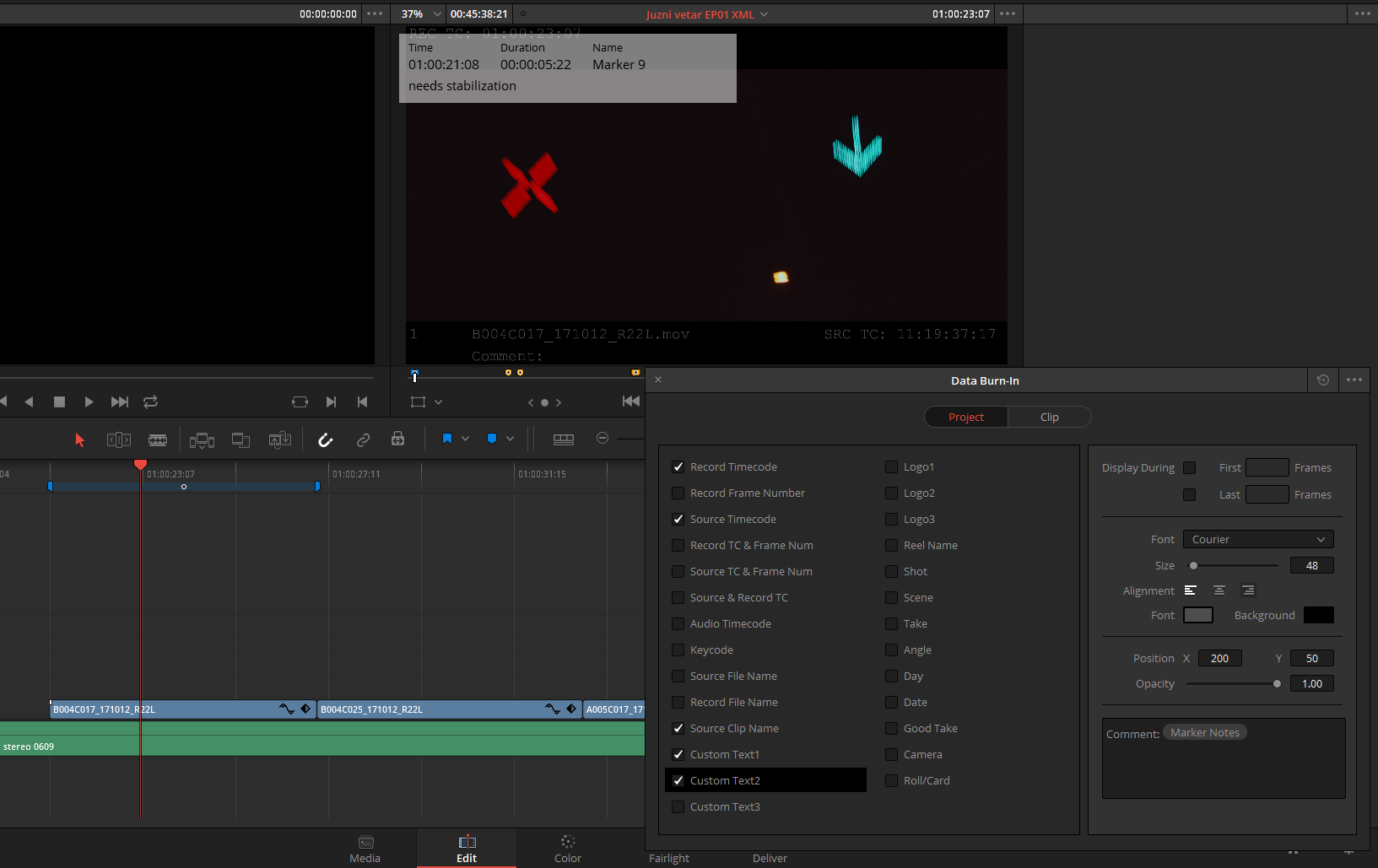Toggle timeline Snapping magnet icon
The height and width of the screenshot is (868, 1378).
[325, 439]
